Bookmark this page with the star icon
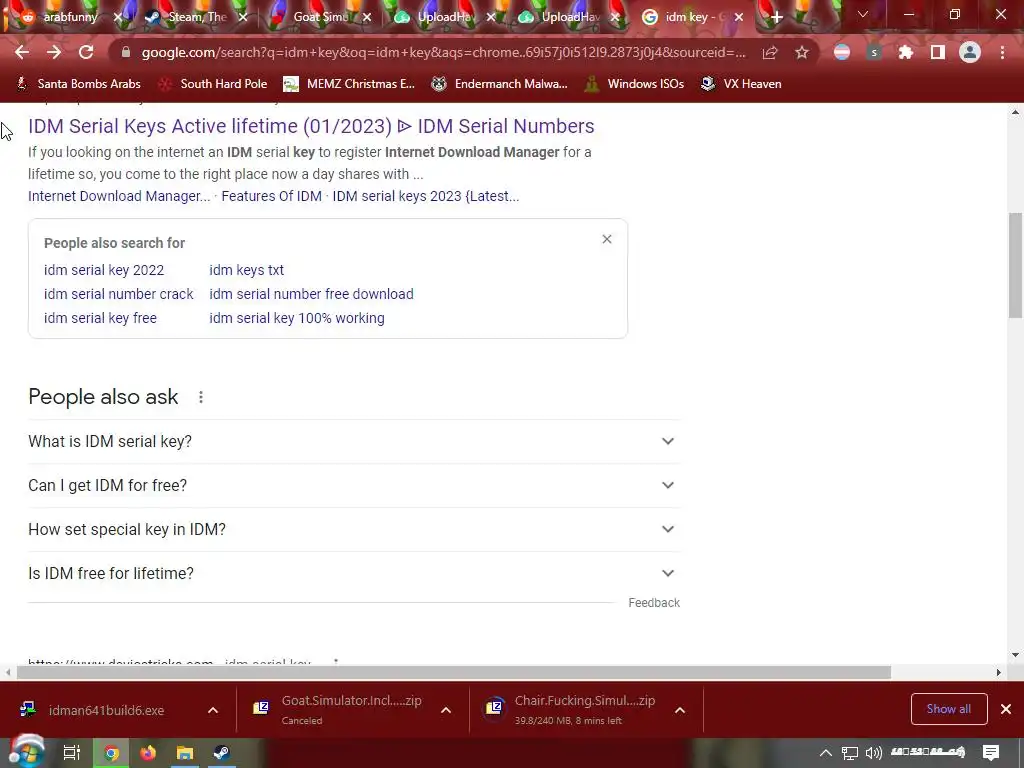 (x=802, y=52)
